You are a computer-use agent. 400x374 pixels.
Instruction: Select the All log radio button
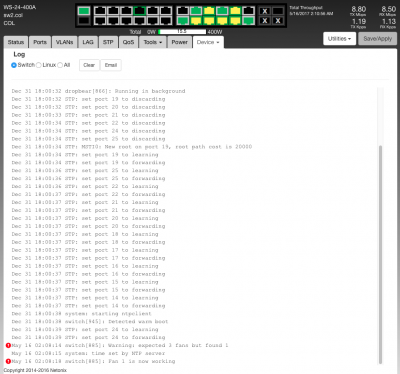[60, 65]
